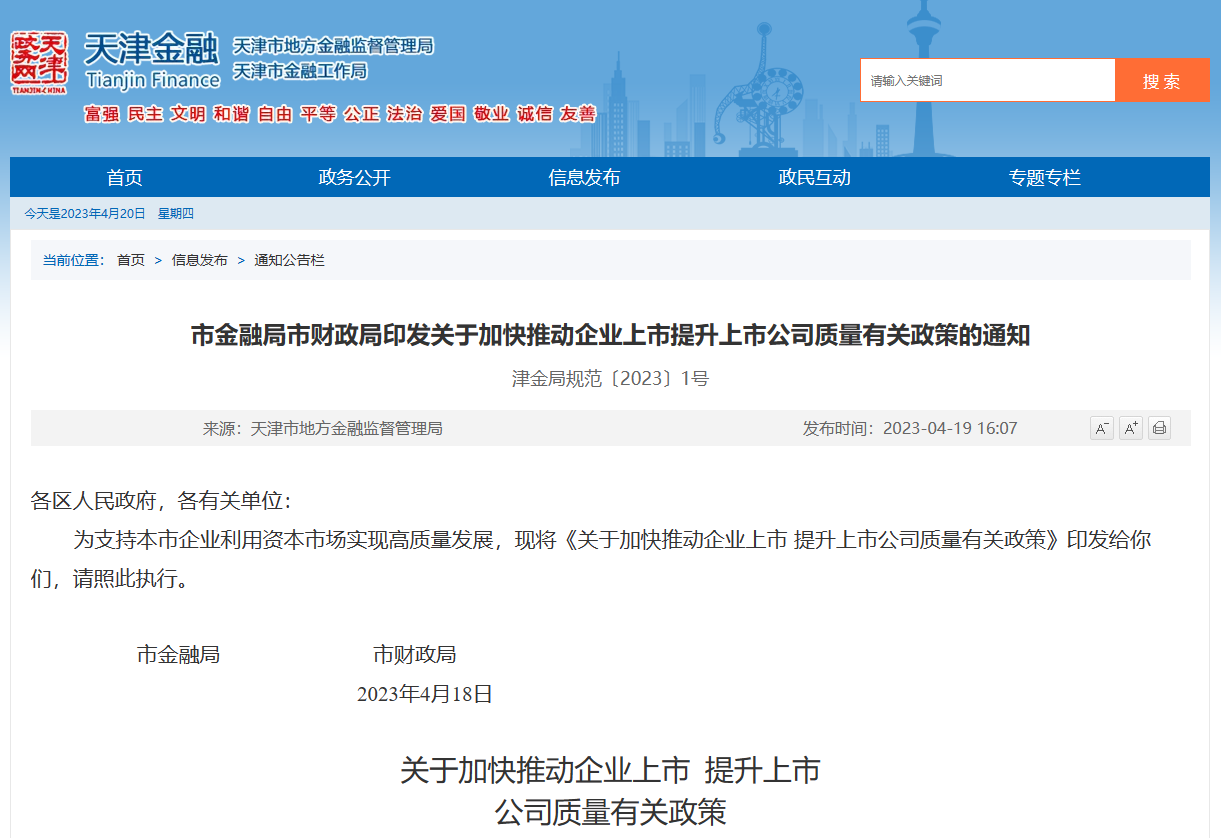The height and width of the screenshot is (838, 1221).
Task: Click the article headline about 企业上市 policy notice
Action: point(610,335)
